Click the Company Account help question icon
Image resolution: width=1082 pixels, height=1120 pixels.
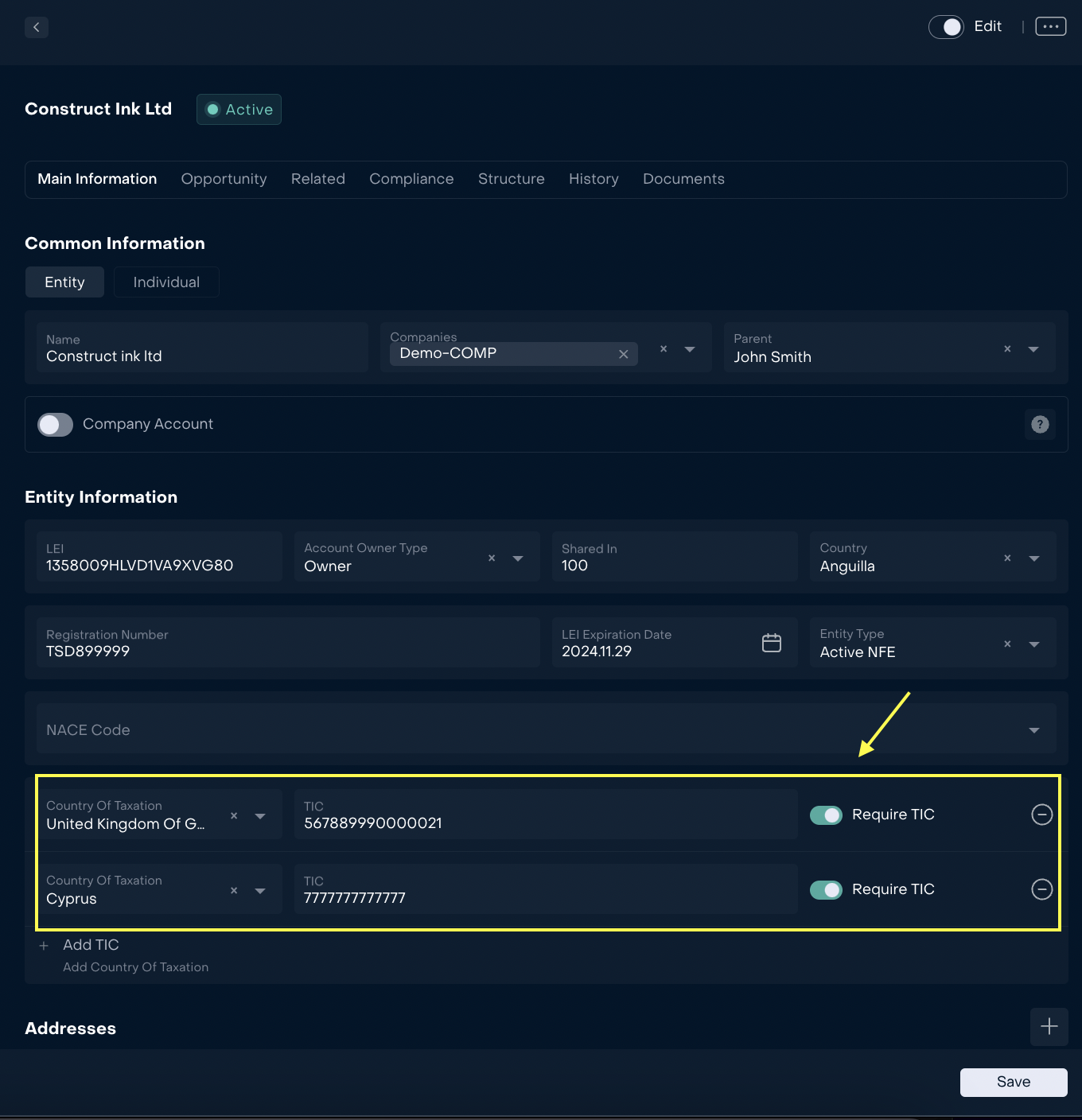pyautogui.click(x=1040, y=425)
